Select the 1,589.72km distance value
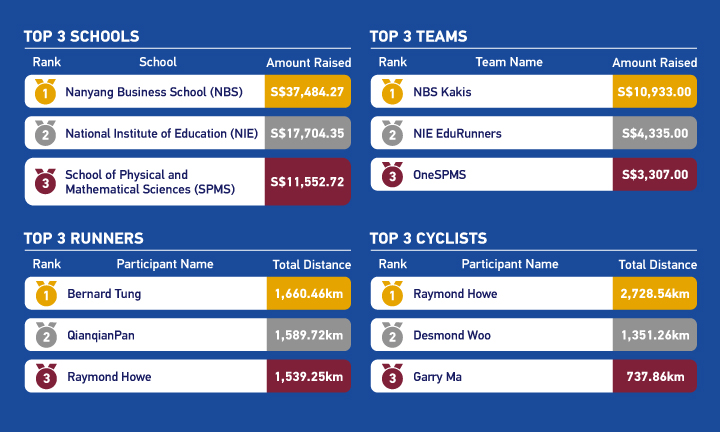 coord(308,335)
